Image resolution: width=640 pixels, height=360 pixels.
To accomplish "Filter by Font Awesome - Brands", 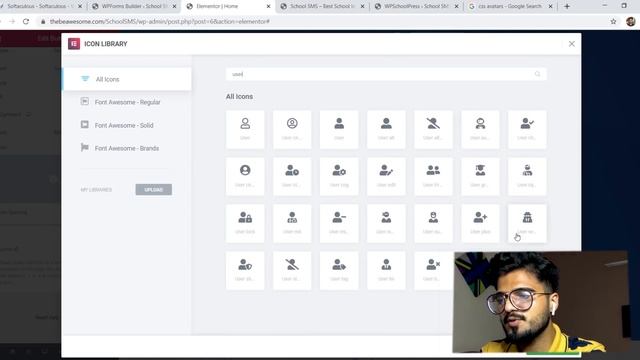I will pos(127,148).
